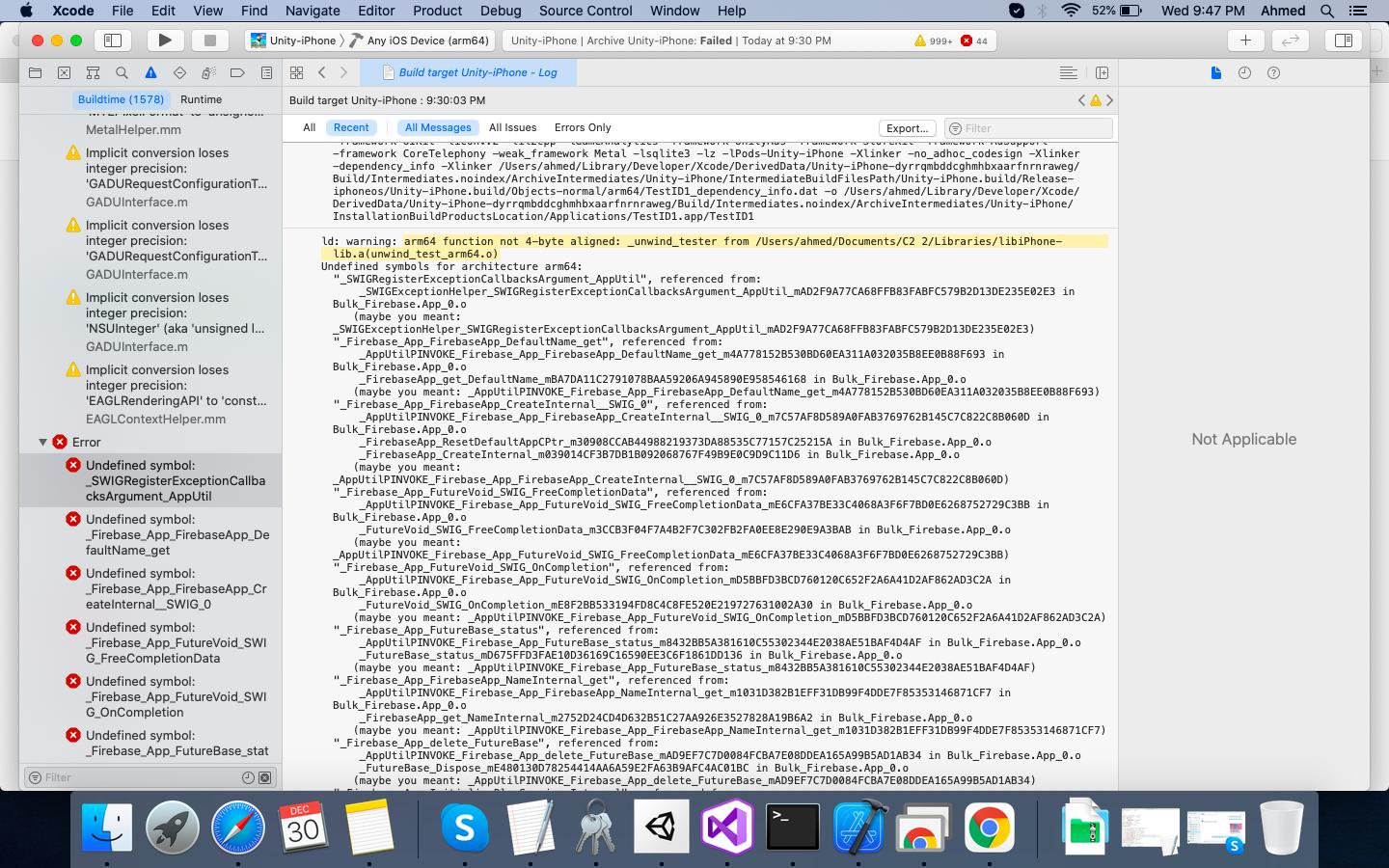Click the 999+ warnings indicator
The width and height of the screenshot is (1389, 868).
click(933, 41)
